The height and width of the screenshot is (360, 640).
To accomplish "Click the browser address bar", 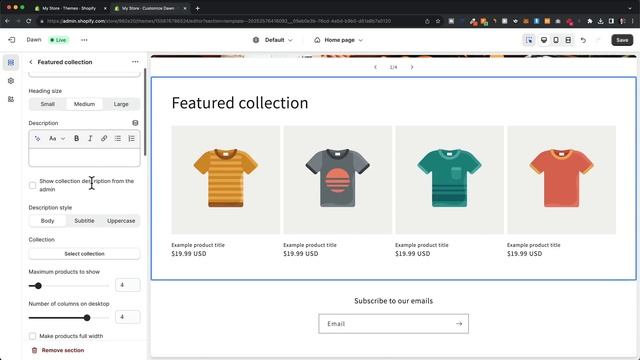I will pyautogui.click(x=229, y=21).
